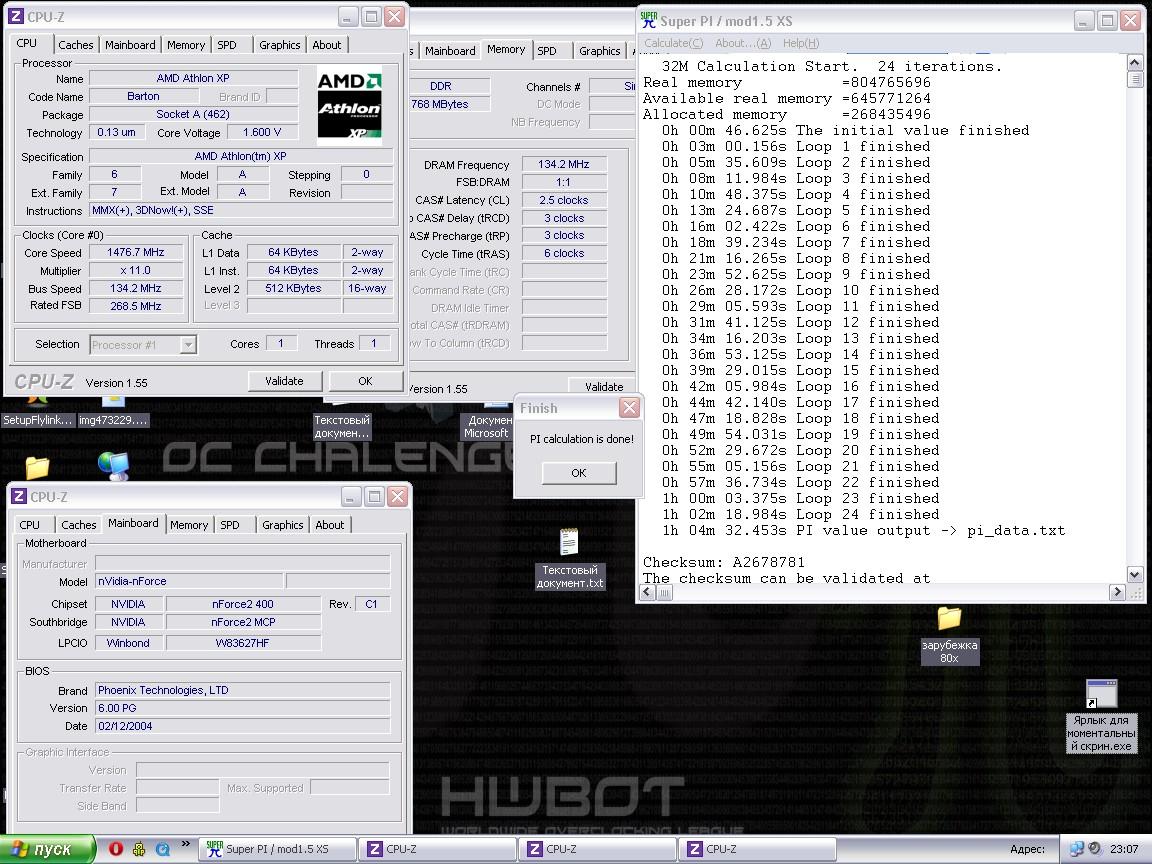Select yellow folder icon on desktop left

click(x=36, y=467)
